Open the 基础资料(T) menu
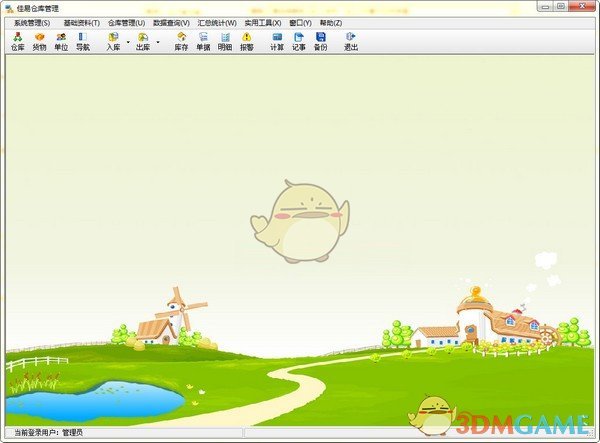Image resolution: width=600 pixels, height=443 pixels. [82, 23]
